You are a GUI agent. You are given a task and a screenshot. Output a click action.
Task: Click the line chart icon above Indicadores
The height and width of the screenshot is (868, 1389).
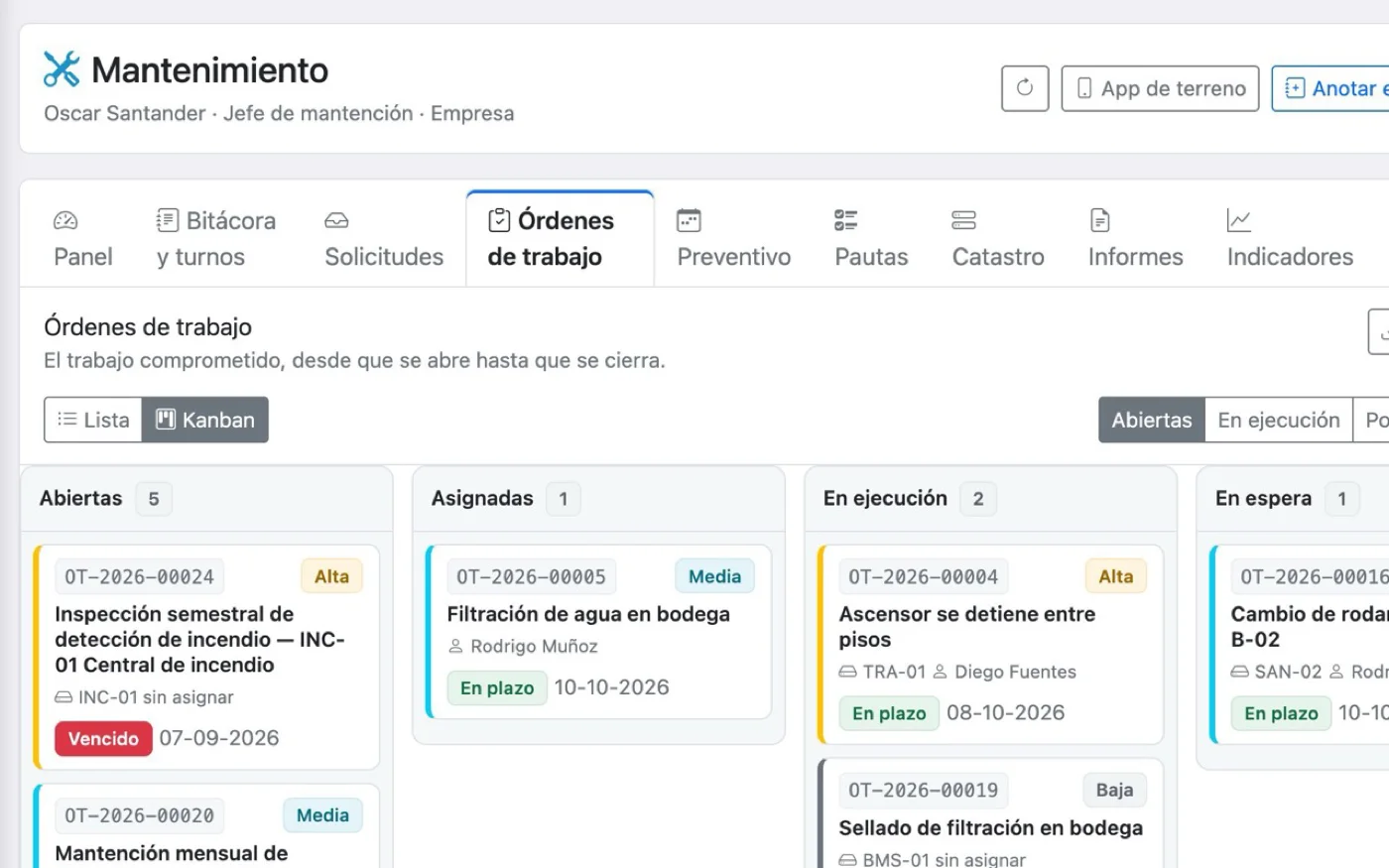tap(1239, 220)
